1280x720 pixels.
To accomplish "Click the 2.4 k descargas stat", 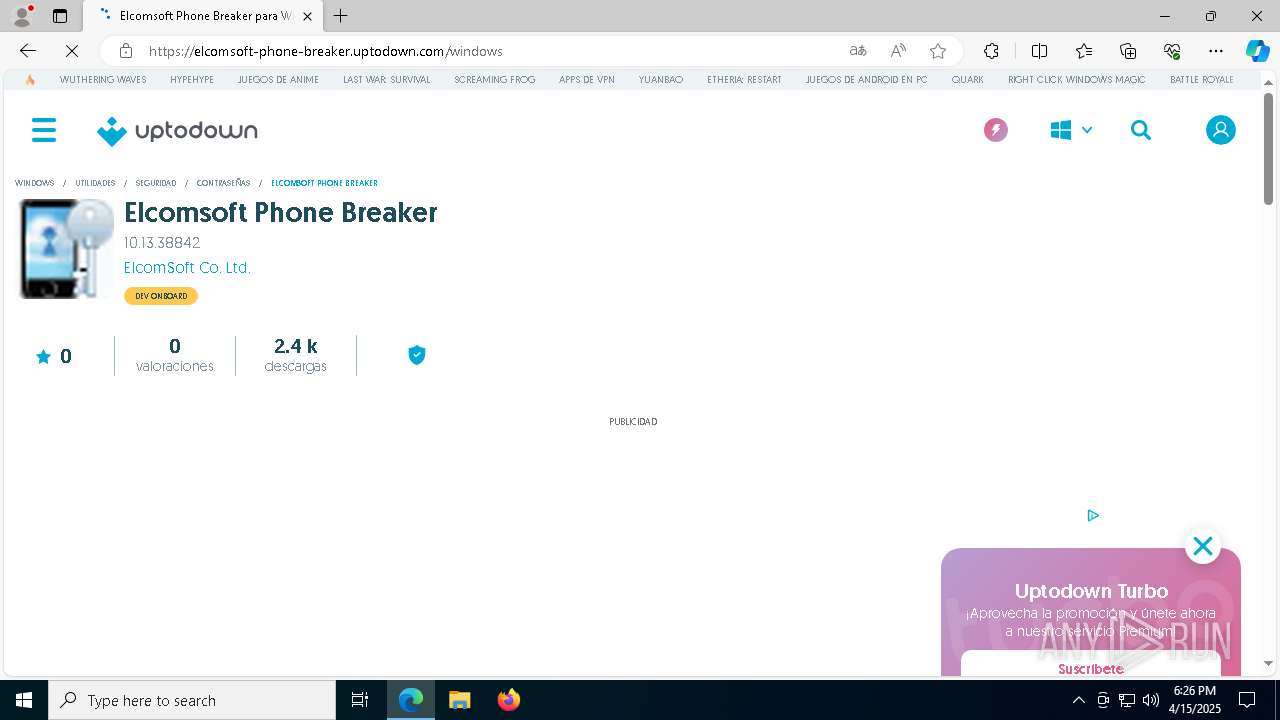I will (x=296, y=355).
